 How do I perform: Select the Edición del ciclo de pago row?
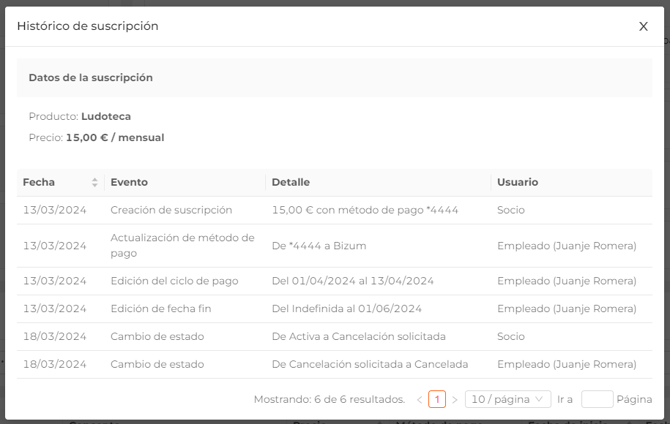click(x=174, y=281)
